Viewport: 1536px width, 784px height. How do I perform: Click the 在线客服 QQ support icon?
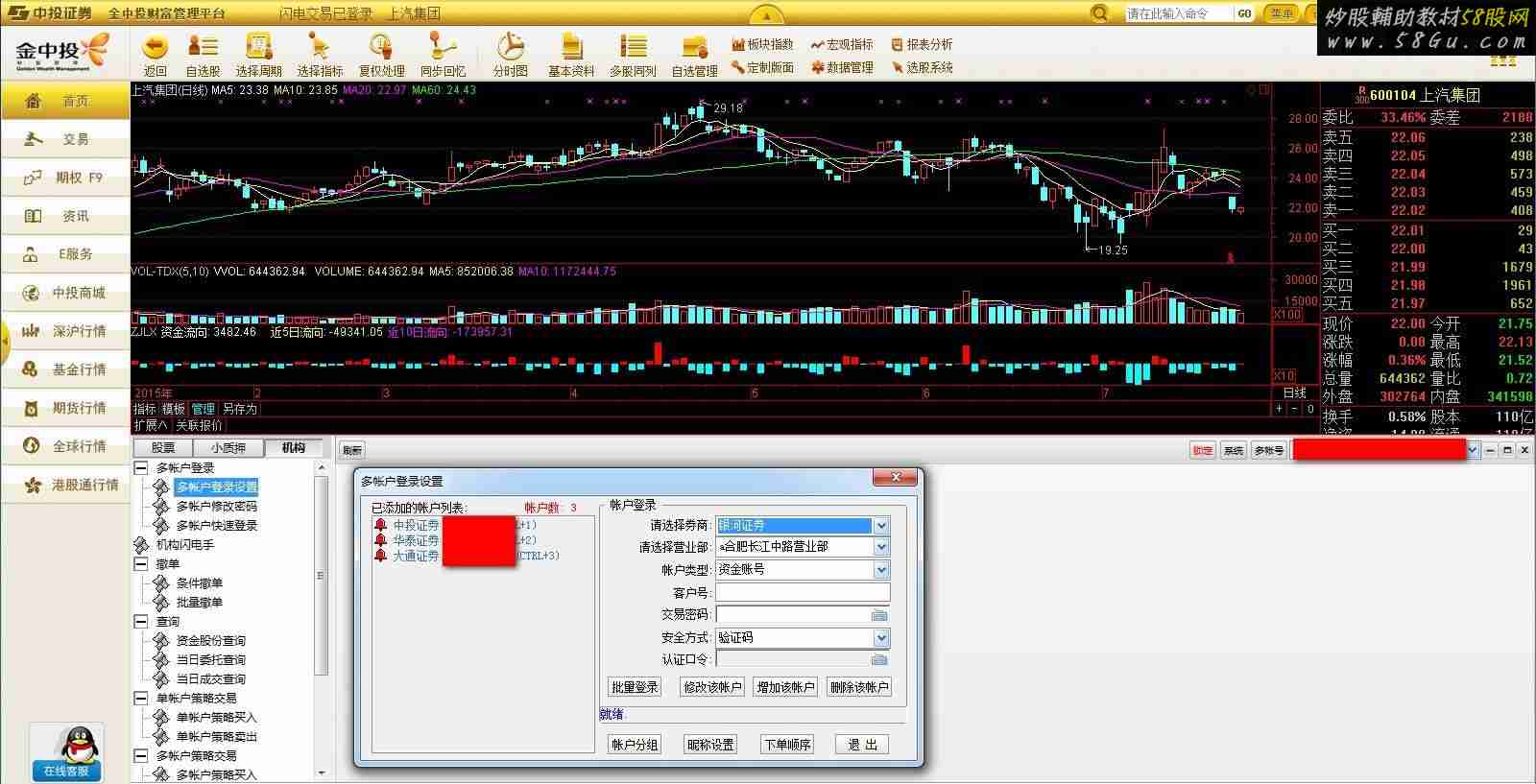point(66,751)
